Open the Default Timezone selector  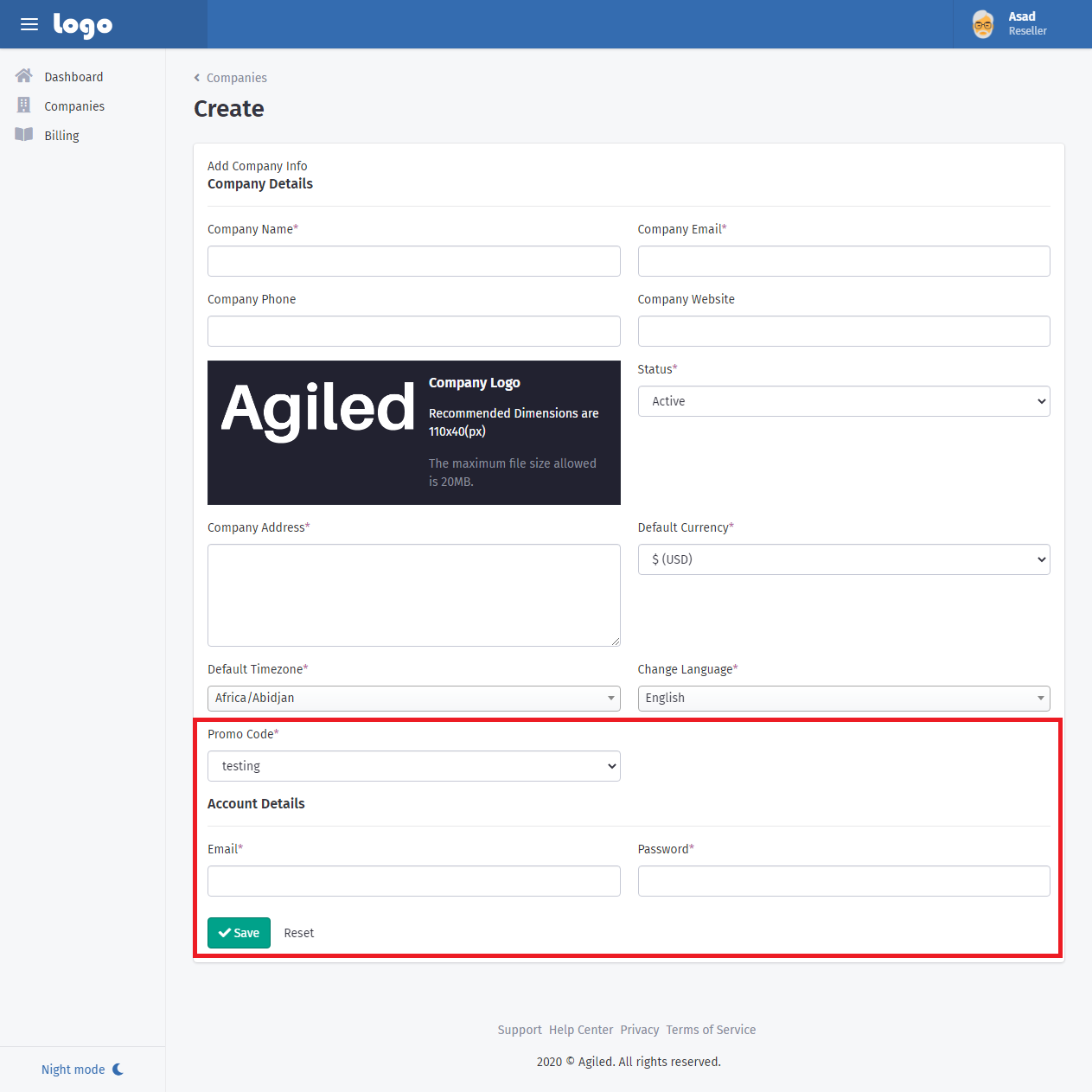tap(413, 698)
